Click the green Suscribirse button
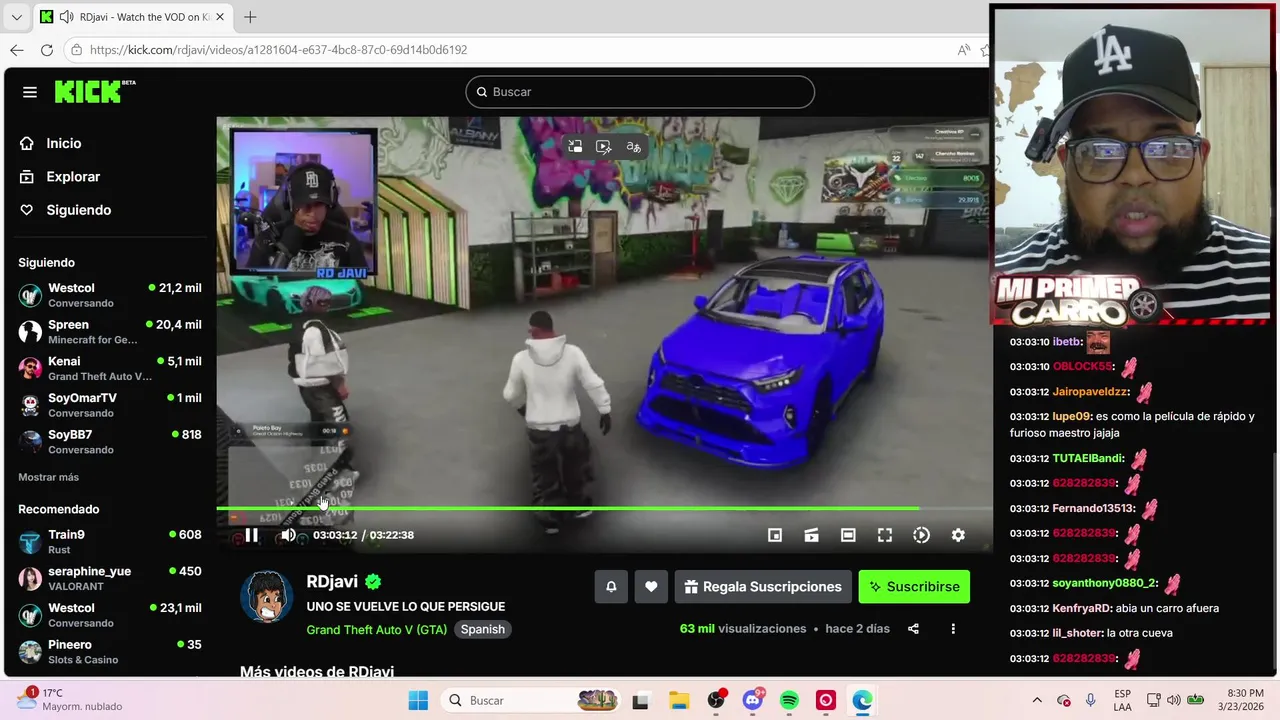1280x720 pixels. (x=914, y=587)
